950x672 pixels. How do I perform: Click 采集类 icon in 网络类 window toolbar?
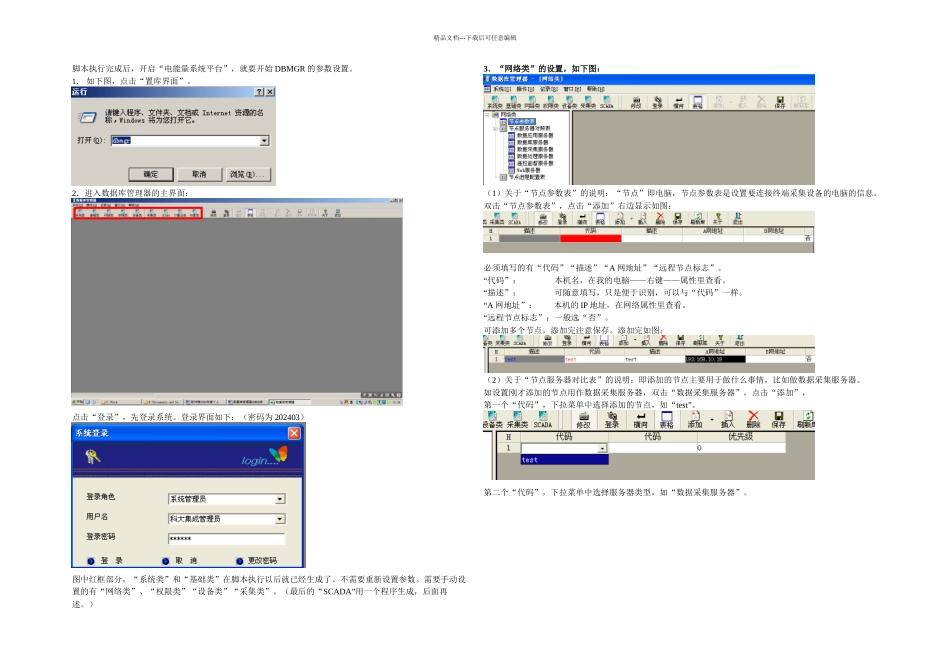[x=588, y=102]
